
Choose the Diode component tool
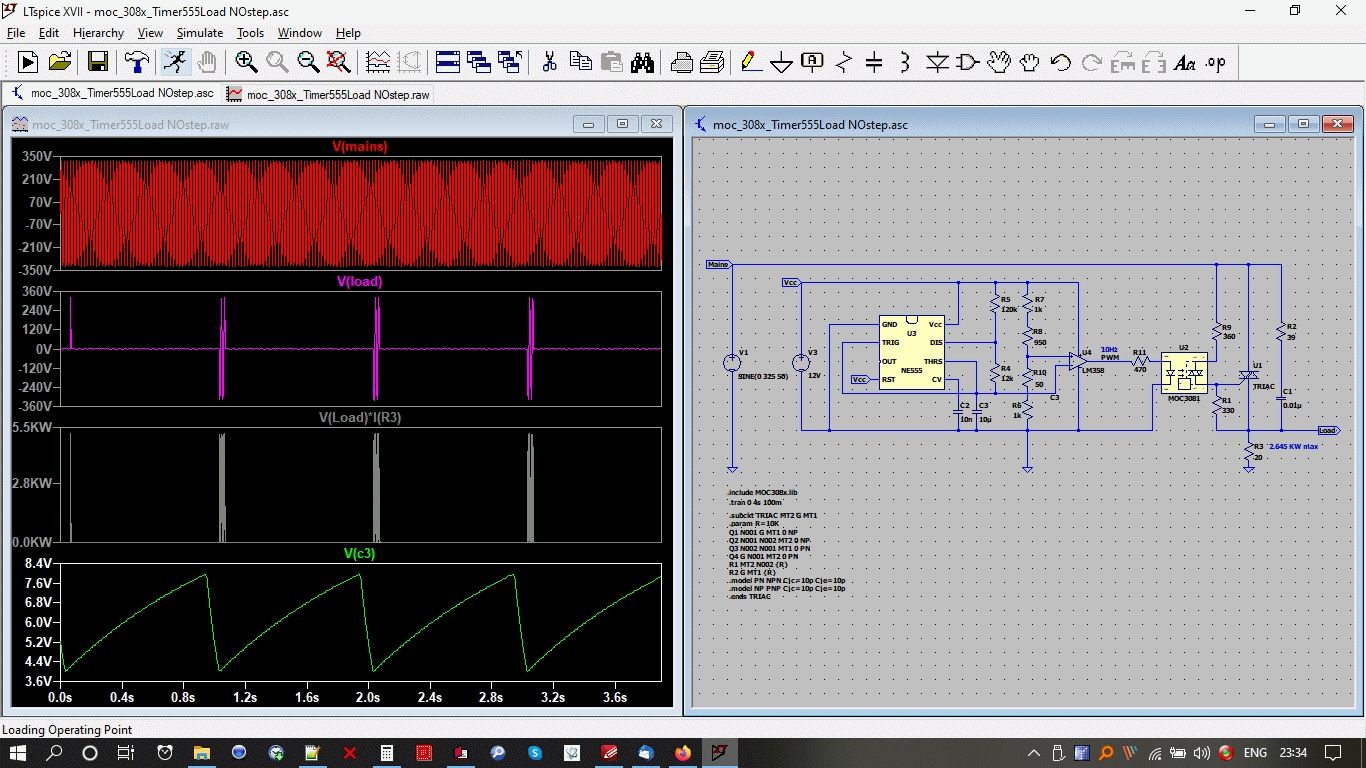[x=936, y=63]
